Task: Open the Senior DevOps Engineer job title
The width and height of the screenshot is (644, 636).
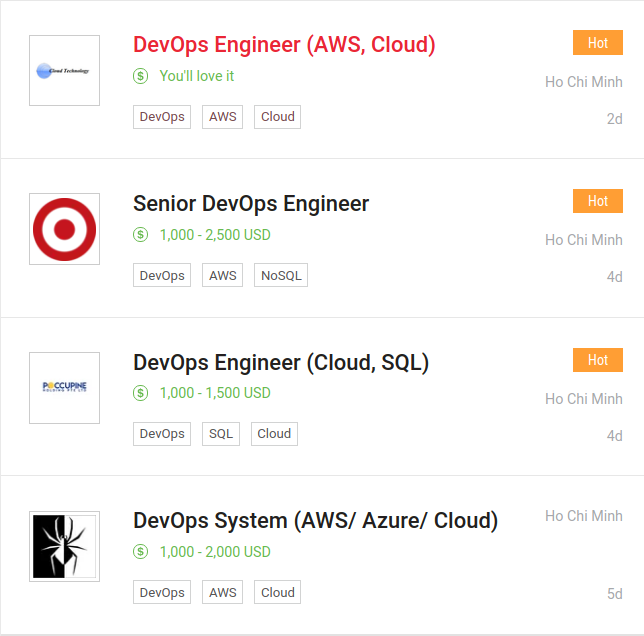Action: (x=251, y=204)
